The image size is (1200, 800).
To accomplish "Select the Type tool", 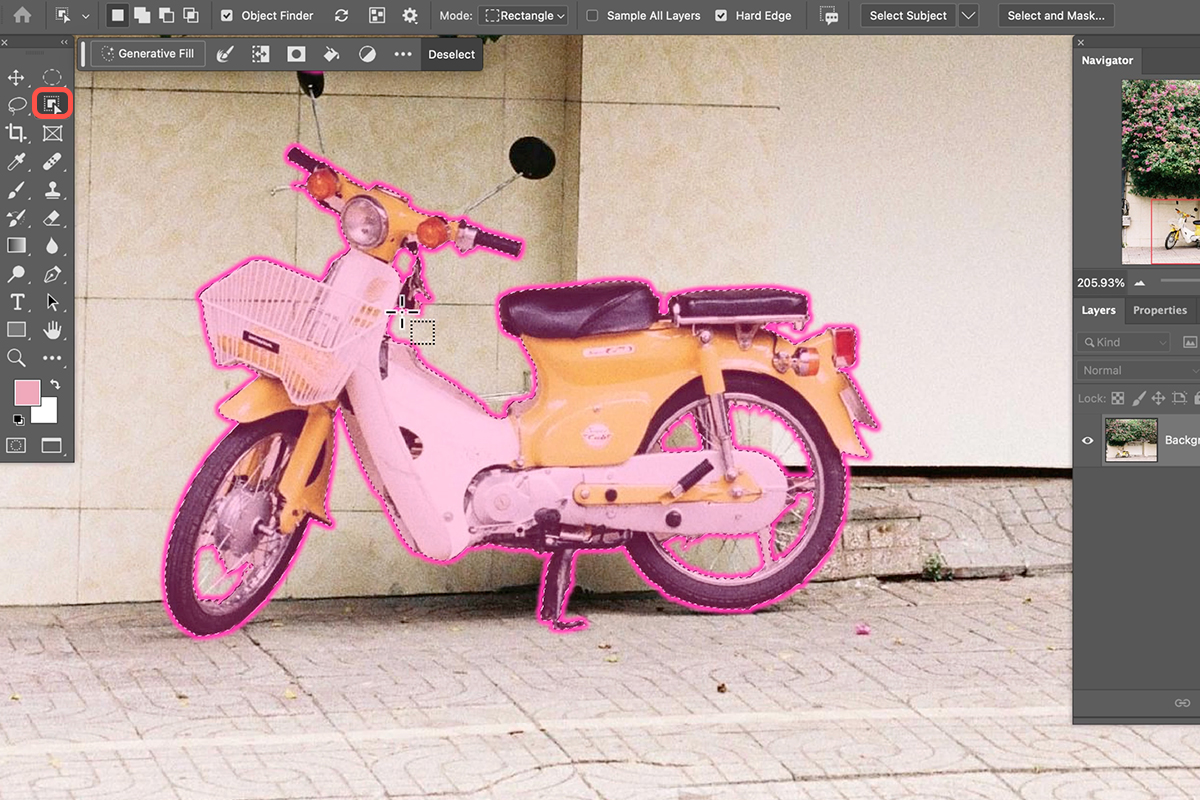I will (x=16, y=302).
